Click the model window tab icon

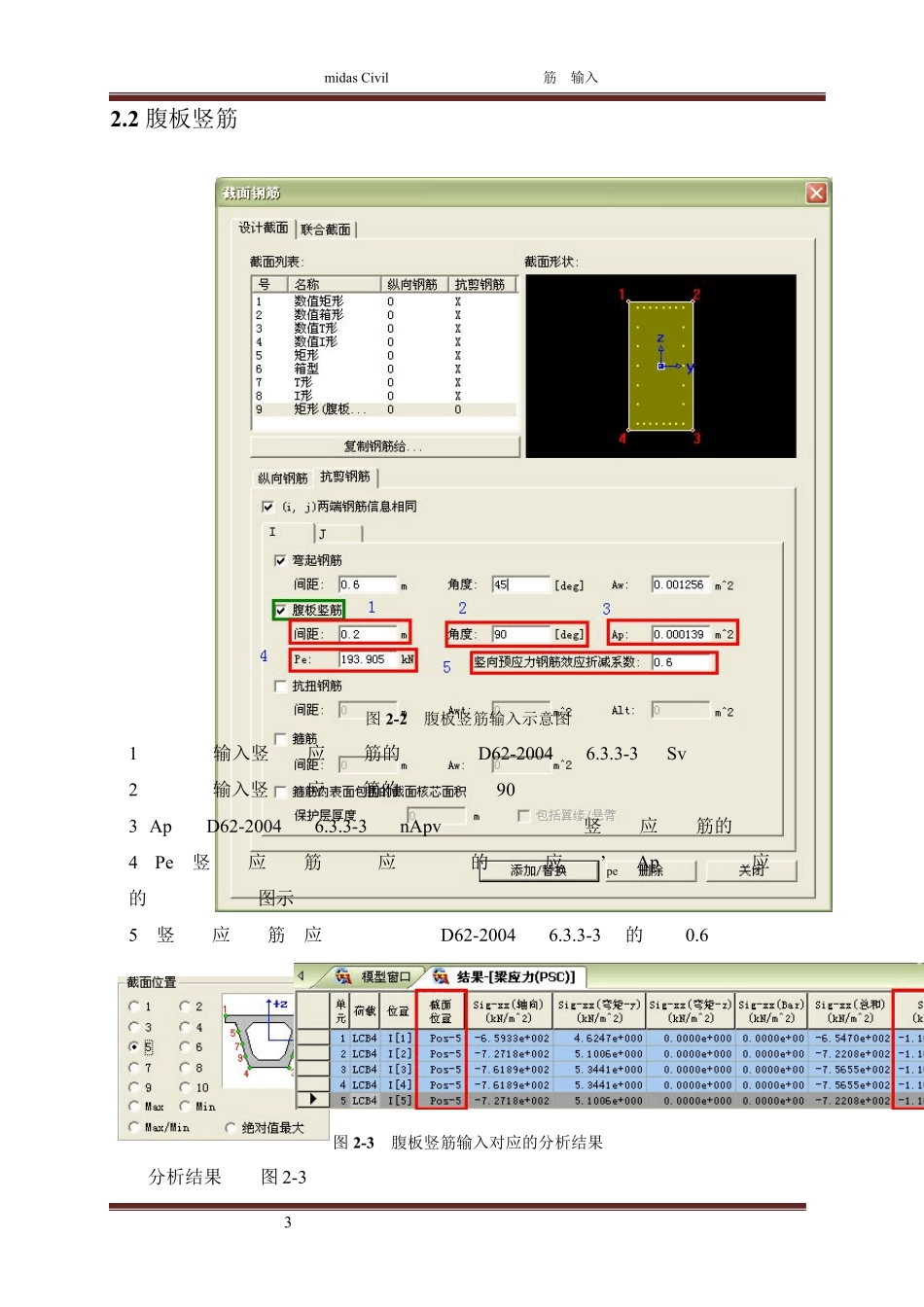click(343, 976)
